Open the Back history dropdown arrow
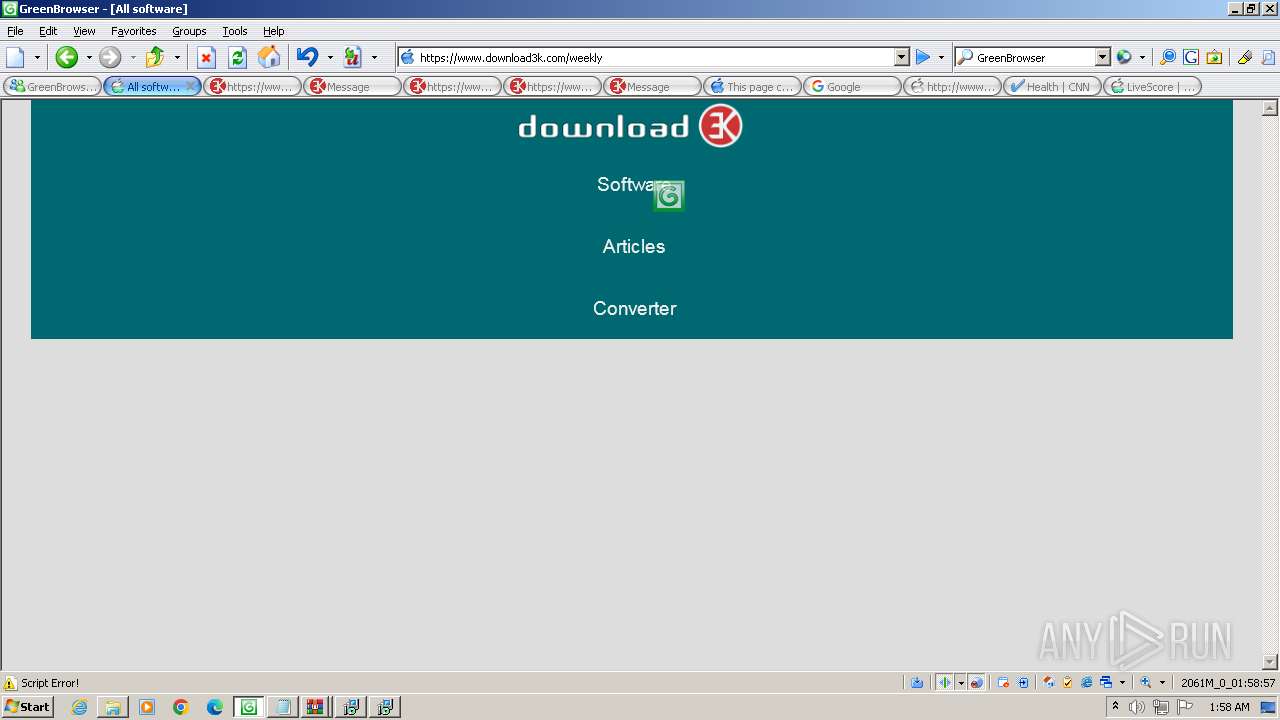The width and height of the screenshot is (1280, 720). pos(88,58)
